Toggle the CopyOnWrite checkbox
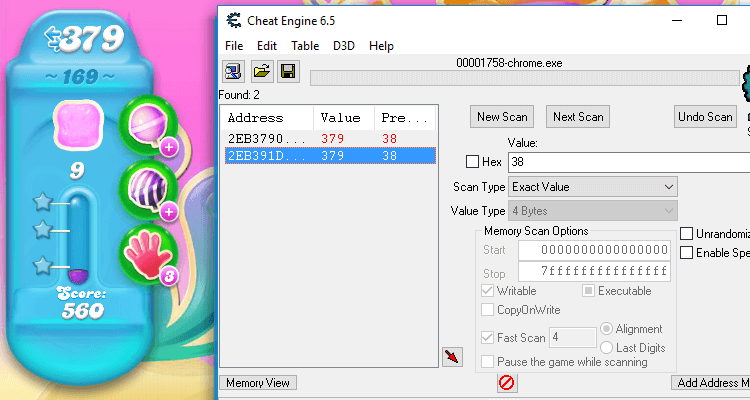 point(487,310)
